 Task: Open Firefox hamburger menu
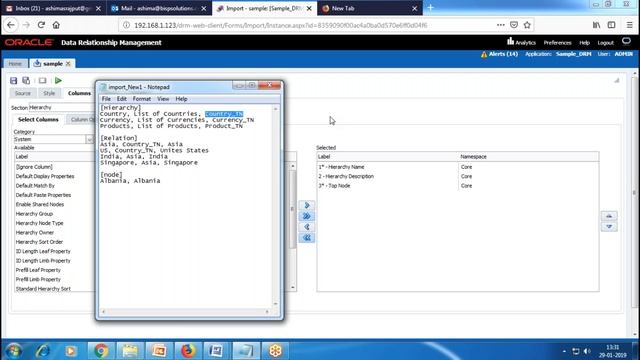(x=629, y=25)
